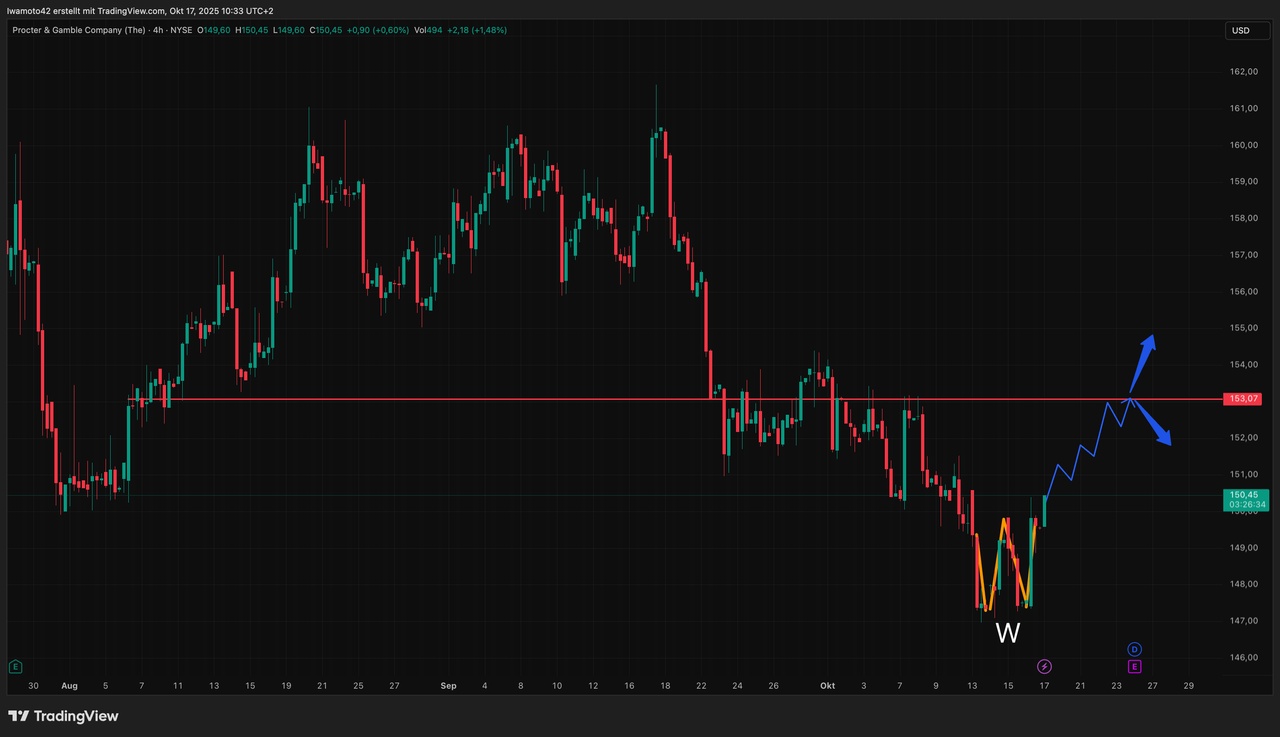Click the green 150,45 current price label
The image size is (1280, 737).
1244,499
